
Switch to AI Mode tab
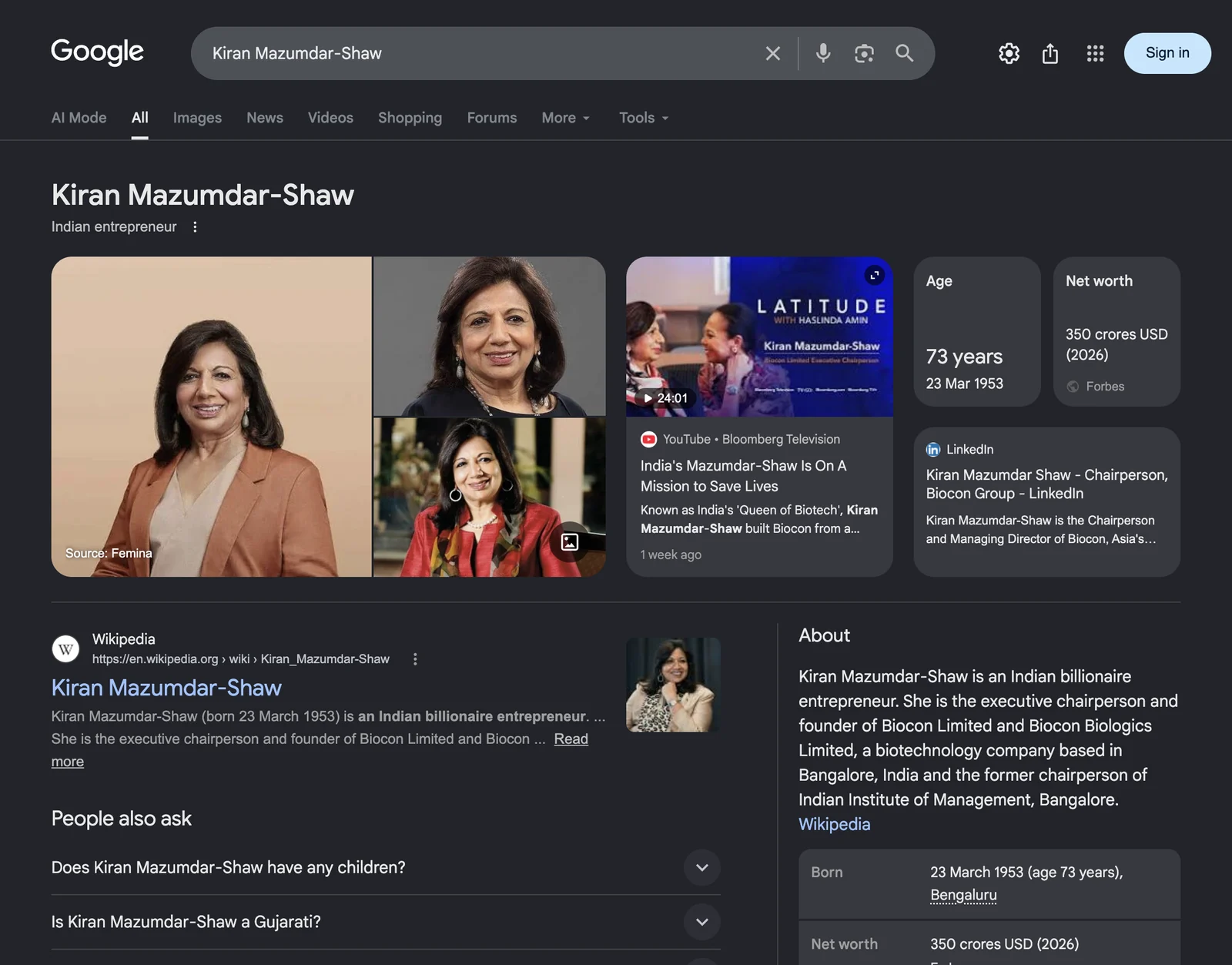79,118
